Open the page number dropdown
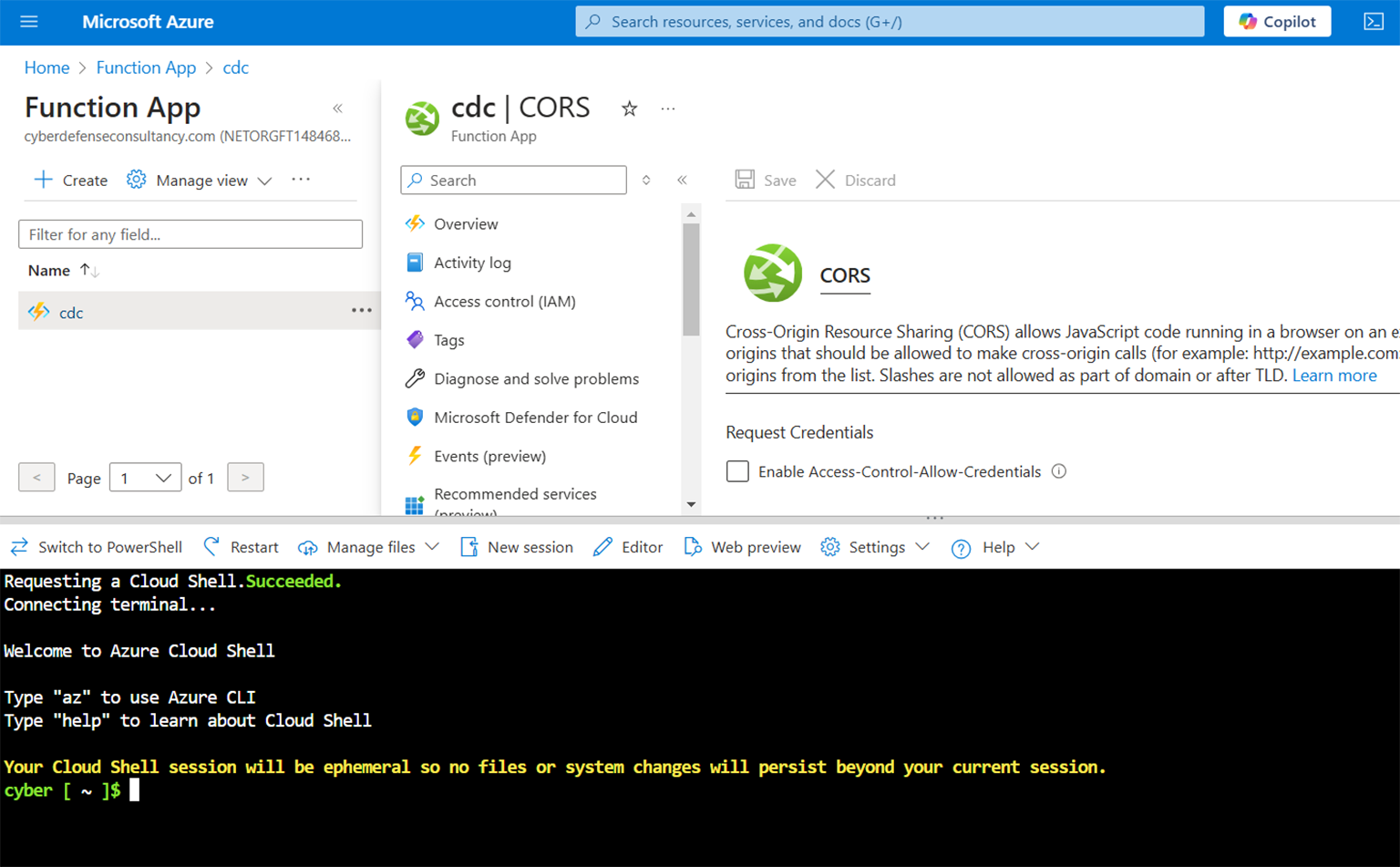 pos(145,478)
